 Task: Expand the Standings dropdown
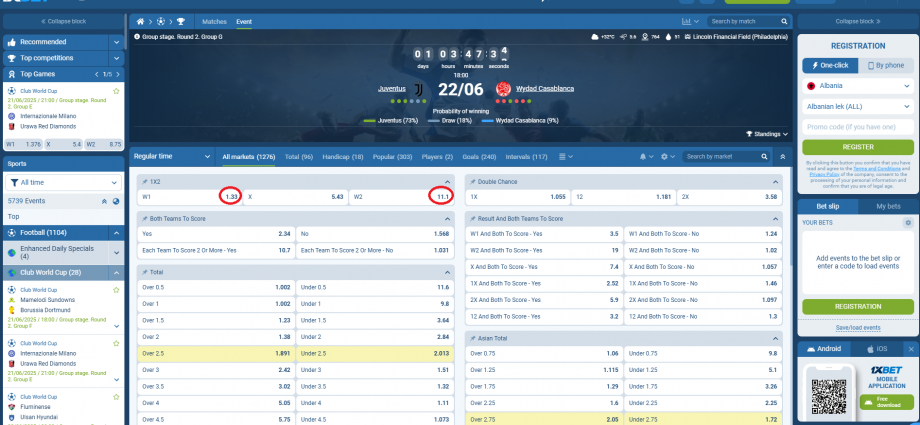click(766, 134)
